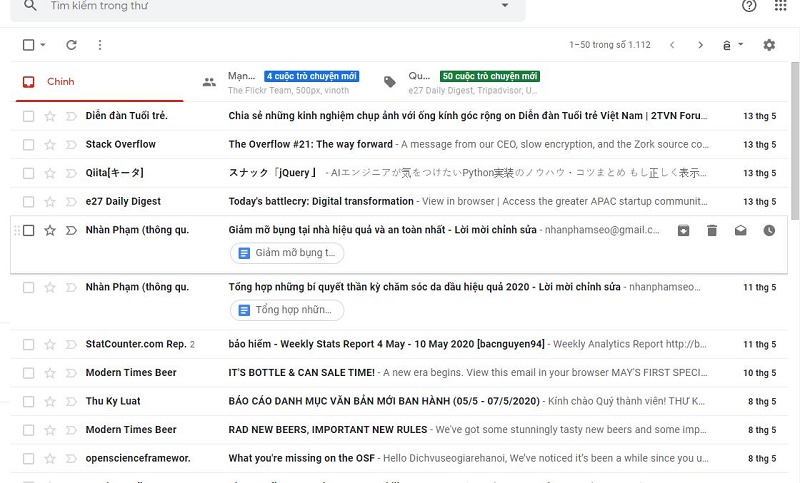Select the Tổng hợp những bí quyết email checkbox
Screen dimensions: 800x483
29,288
